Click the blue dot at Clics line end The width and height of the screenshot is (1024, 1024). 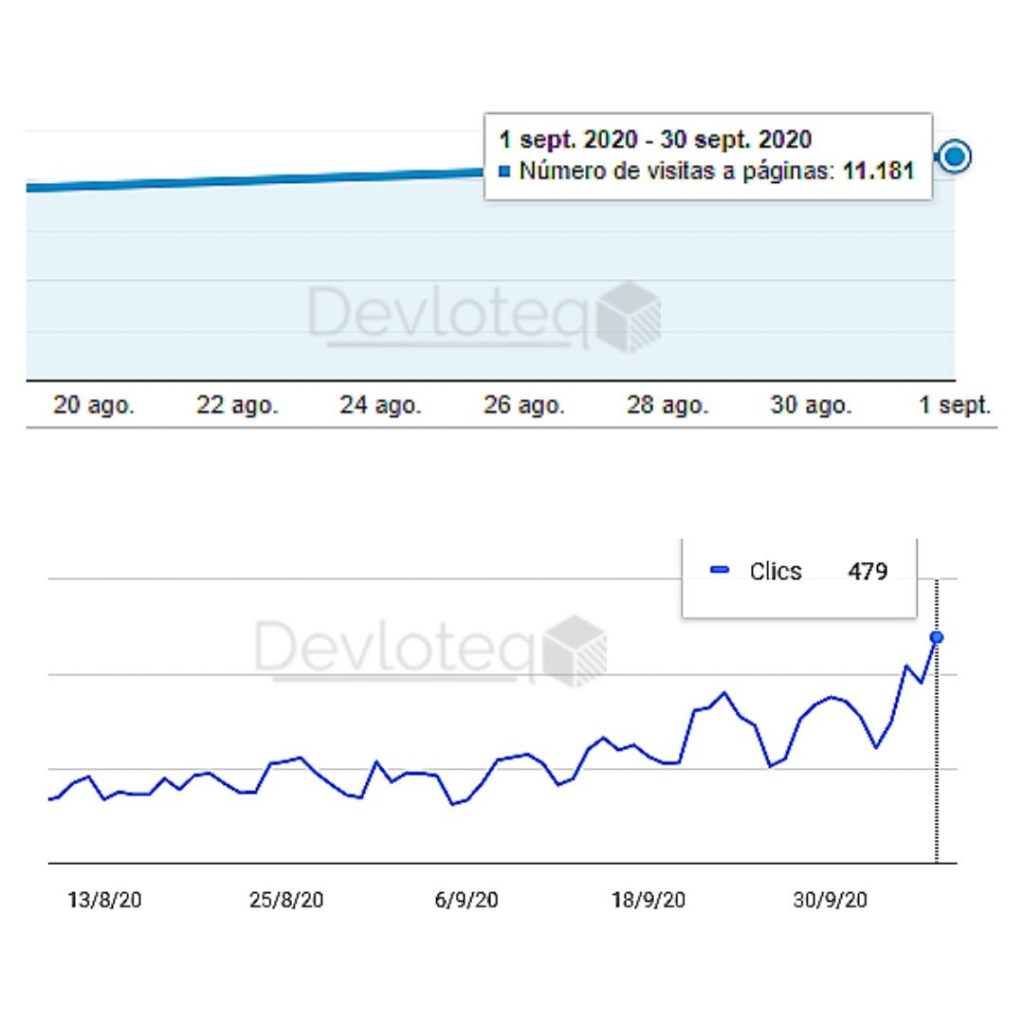pyautogui.click(x=937, y=637)
